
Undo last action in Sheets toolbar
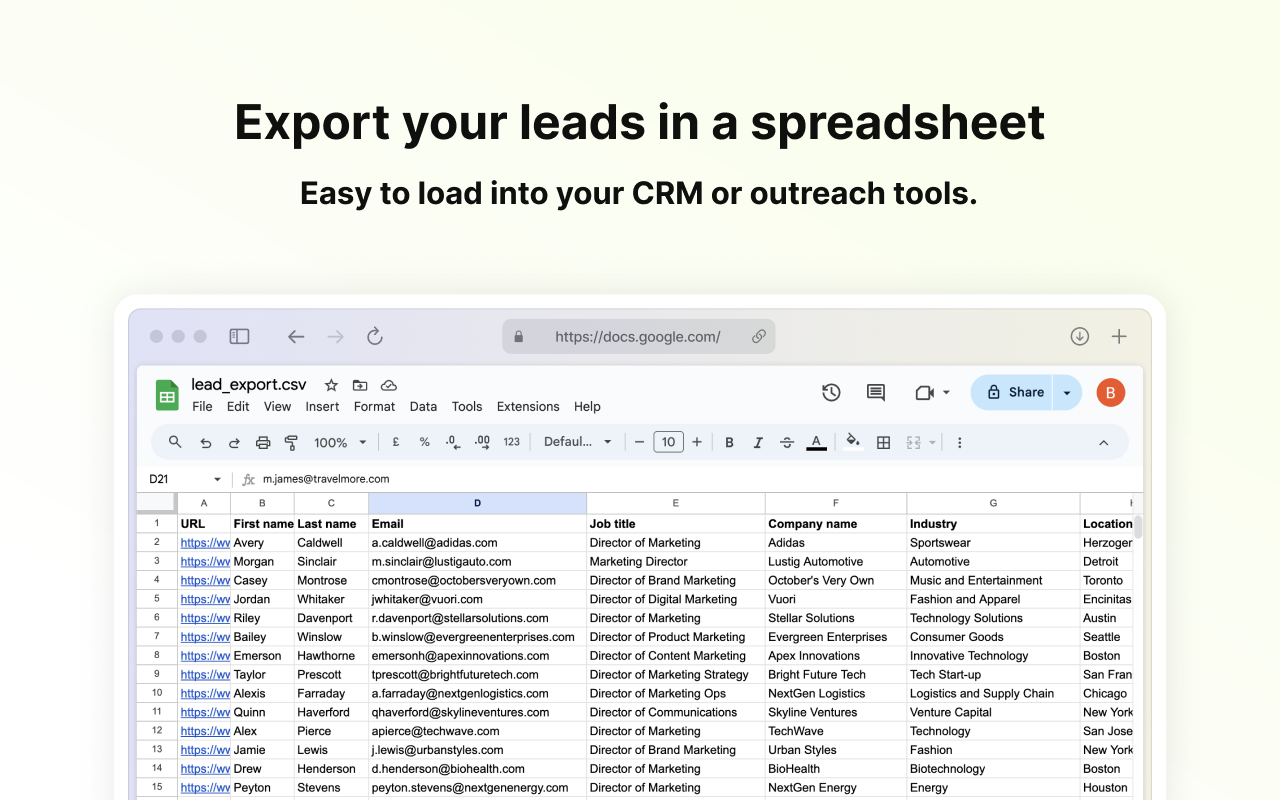click(206, 442)
